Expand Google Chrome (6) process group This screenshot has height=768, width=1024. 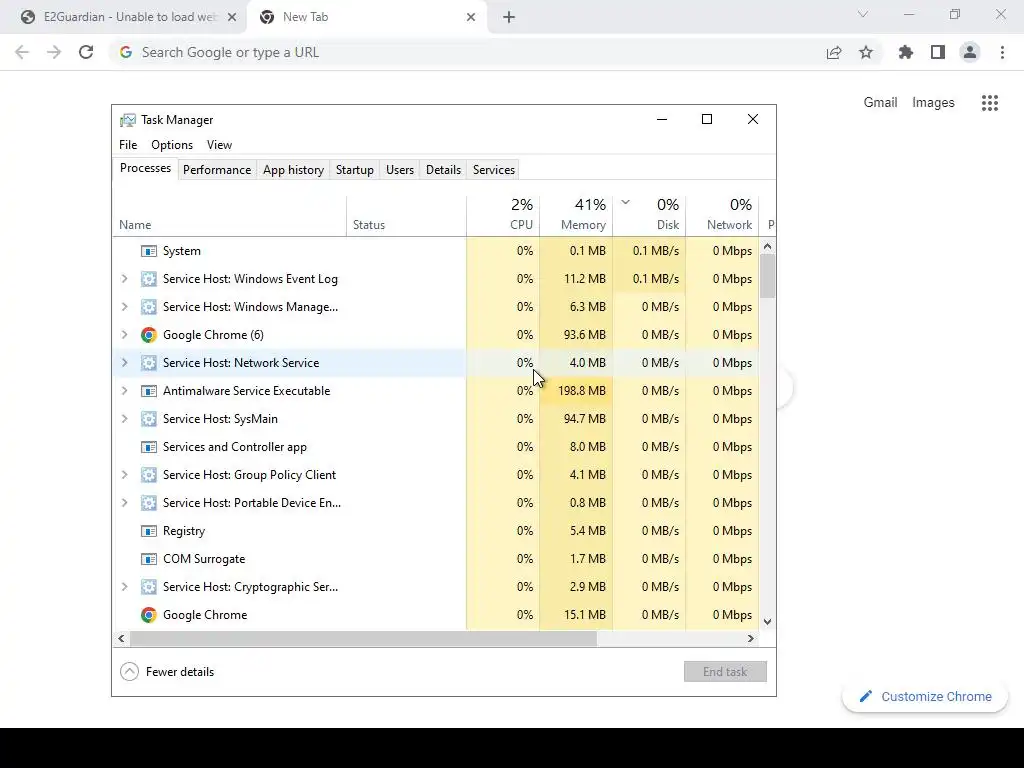click(x=124, y=335)
